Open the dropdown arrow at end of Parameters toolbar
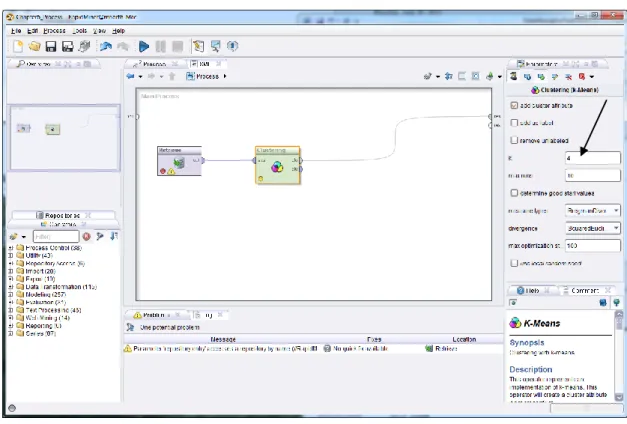The height and width of the screenshot is (424, 627). pos(592,77)
